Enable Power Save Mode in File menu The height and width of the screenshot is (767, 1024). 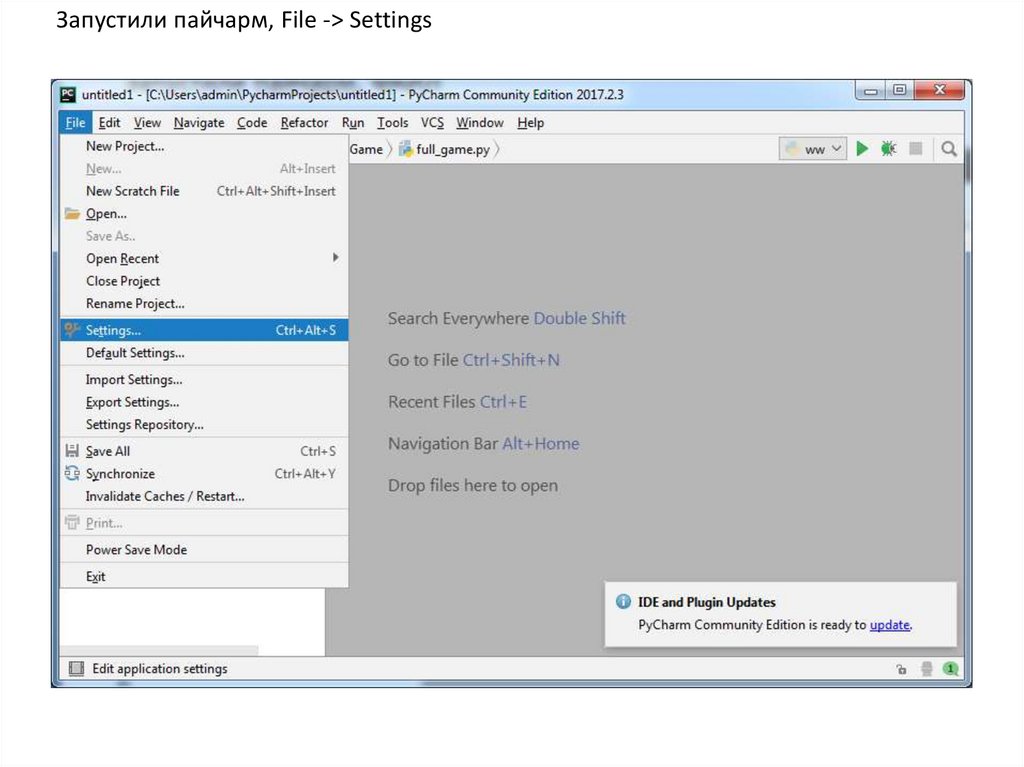tap(136, 550)
